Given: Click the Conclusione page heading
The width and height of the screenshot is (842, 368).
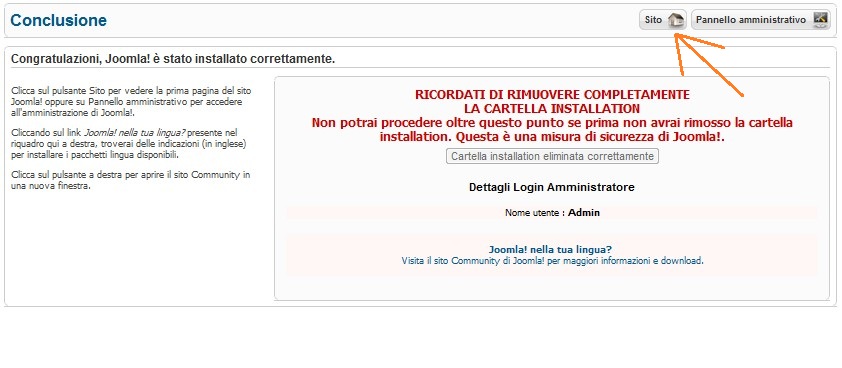Looking at the screenshot, I should [x=59, y=20].
